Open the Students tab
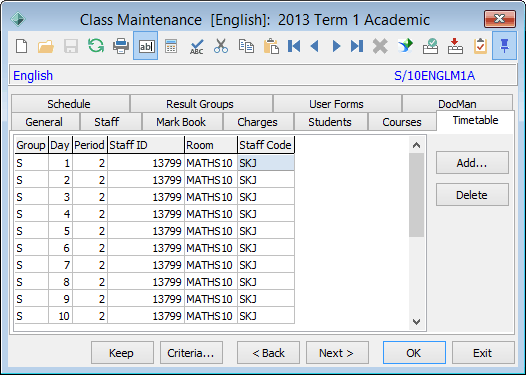Viewport: 526px width, 375px height. coord(330,122)
